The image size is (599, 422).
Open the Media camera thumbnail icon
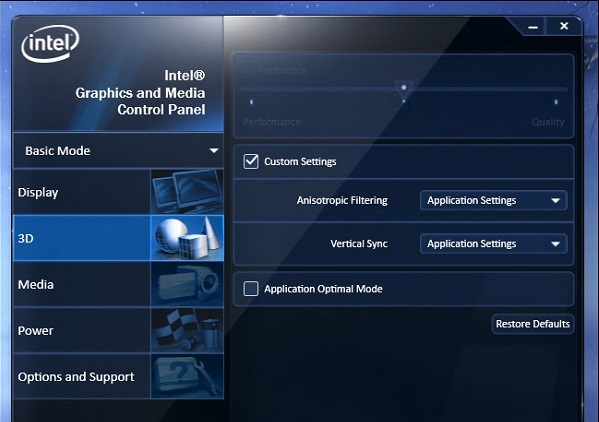tap(187, 285)
